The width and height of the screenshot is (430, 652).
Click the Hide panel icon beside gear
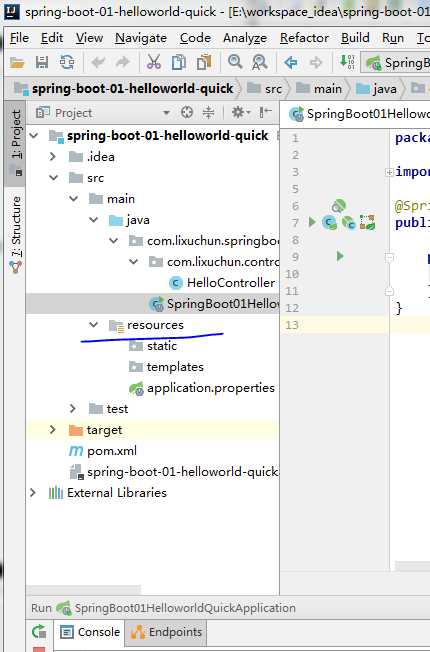coord(265,112)
